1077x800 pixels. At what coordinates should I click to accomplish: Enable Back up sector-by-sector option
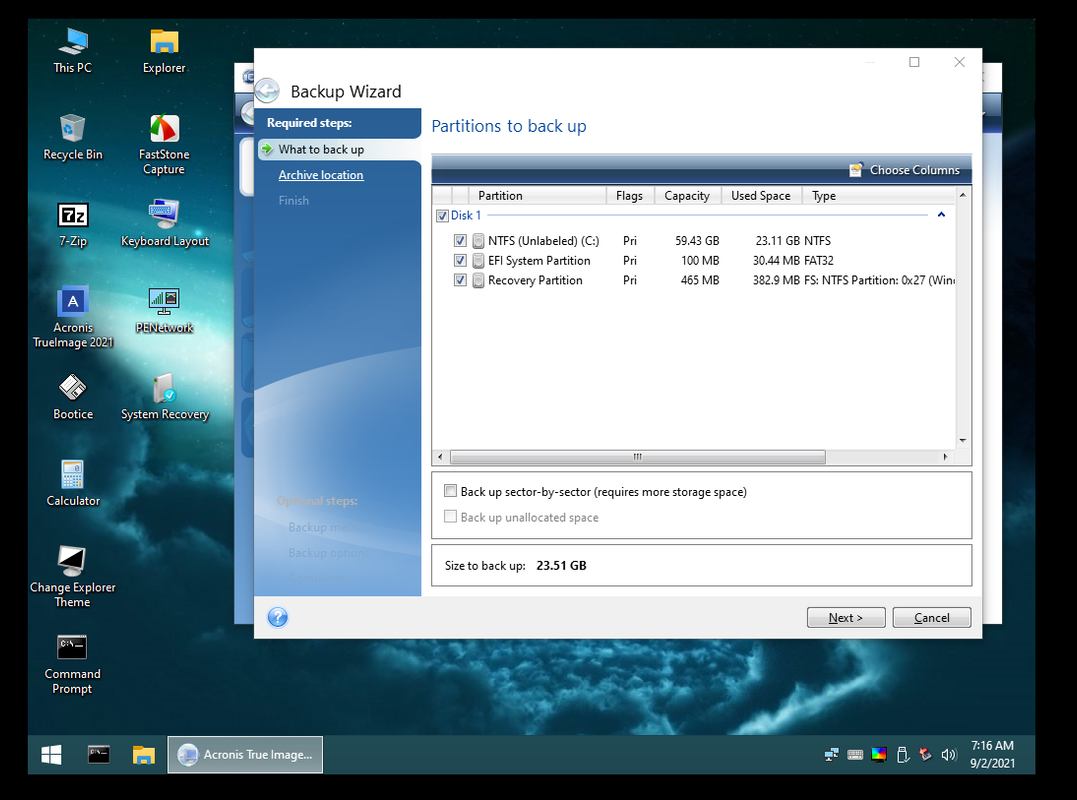click(x=451, y=491)
